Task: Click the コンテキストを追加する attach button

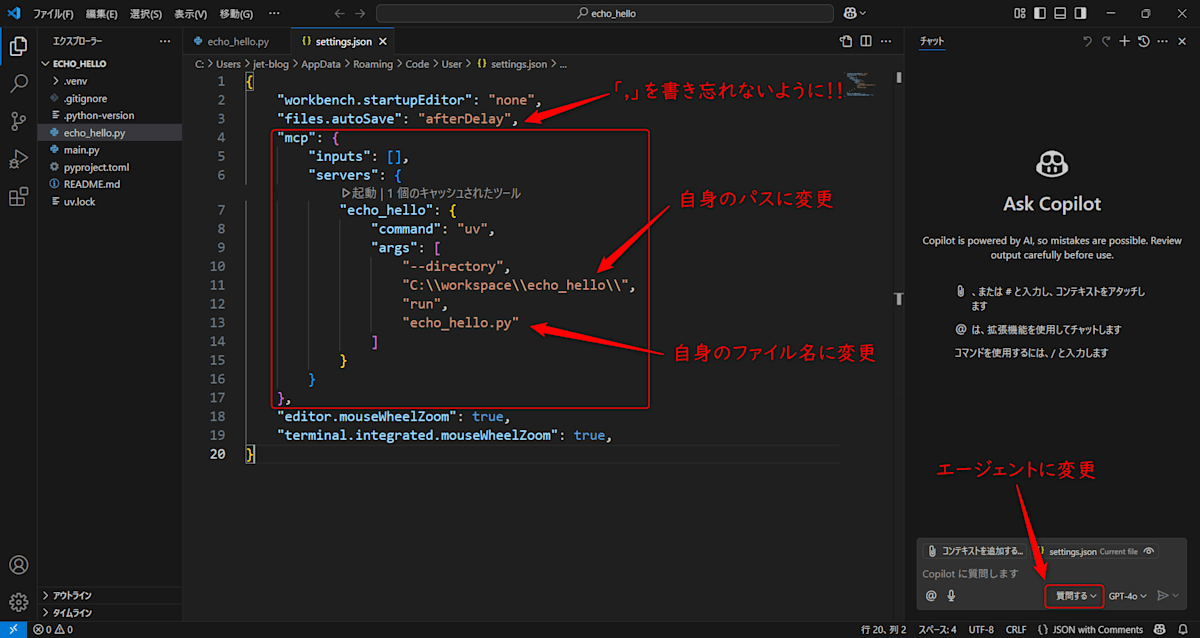Action: click(975, 551)
